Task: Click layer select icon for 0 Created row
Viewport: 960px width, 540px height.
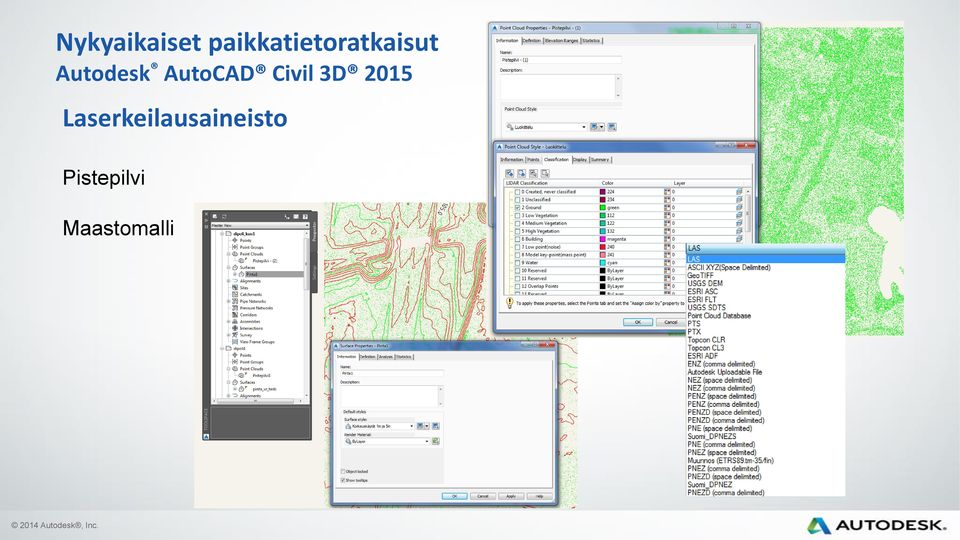Action: point(739,192)
